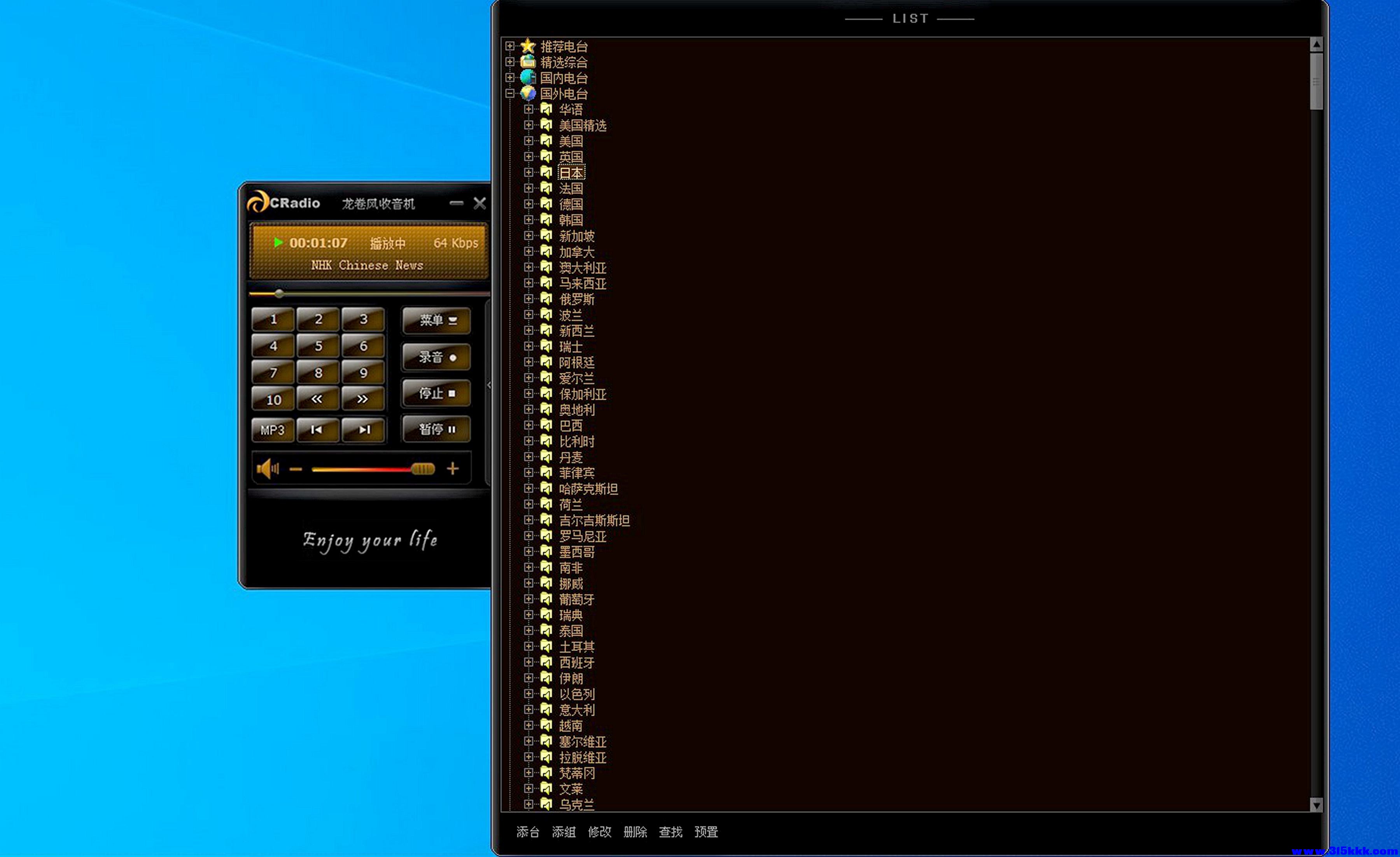This screenshot has height=857, width=1400.
Task: Mute audio via the speaker icon
Action: pos(267,469)
